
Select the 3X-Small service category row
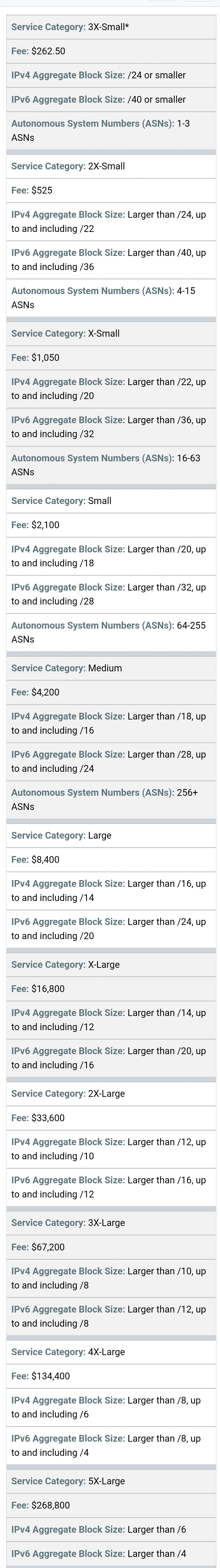tap(111, 27)
